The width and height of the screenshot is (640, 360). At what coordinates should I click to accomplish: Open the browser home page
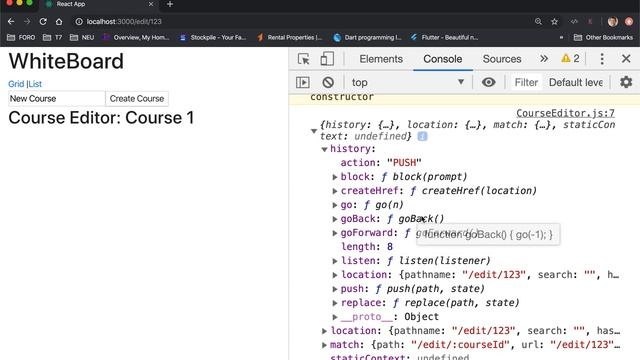tap(59, 21)
